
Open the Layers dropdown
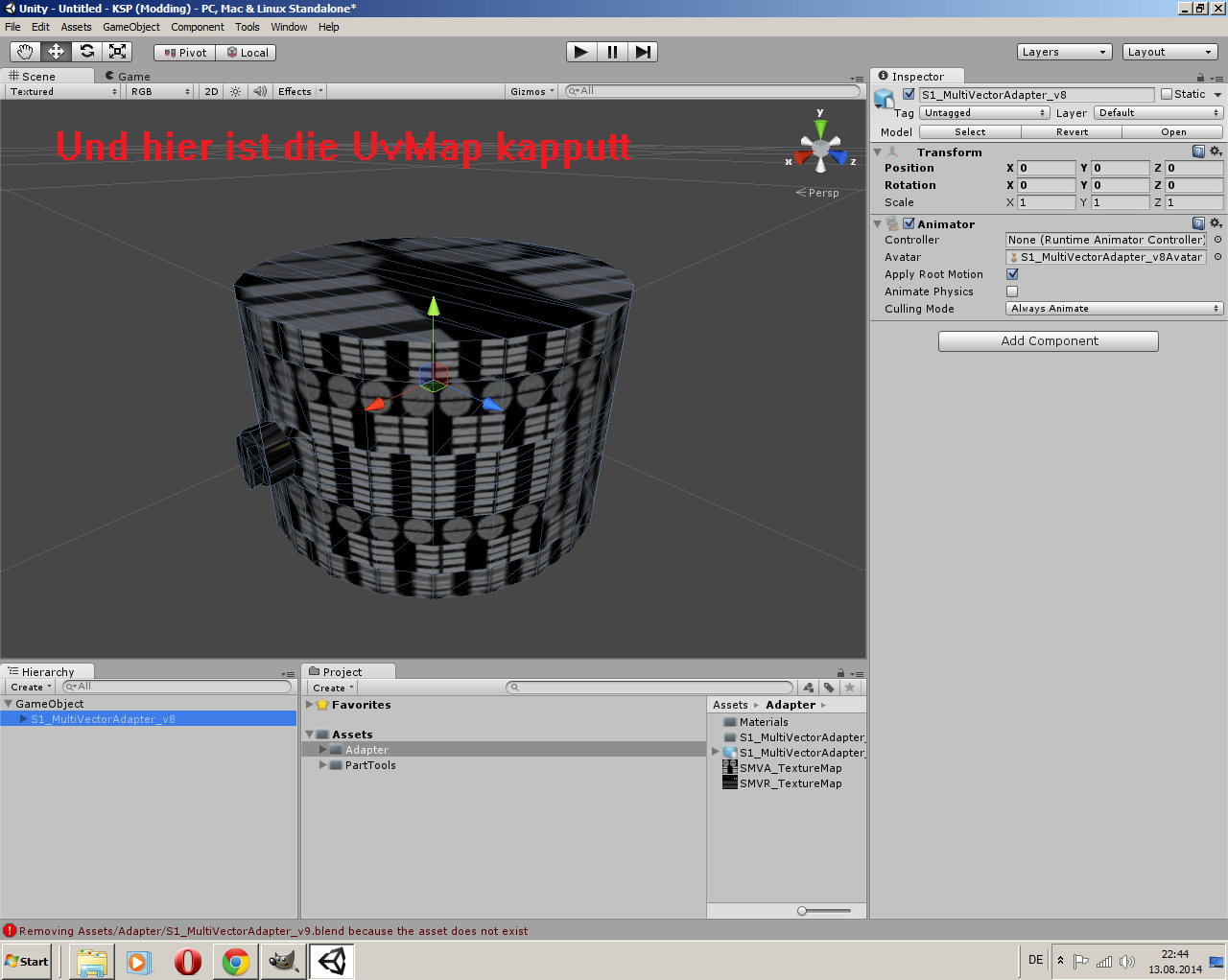point(1063,52)
